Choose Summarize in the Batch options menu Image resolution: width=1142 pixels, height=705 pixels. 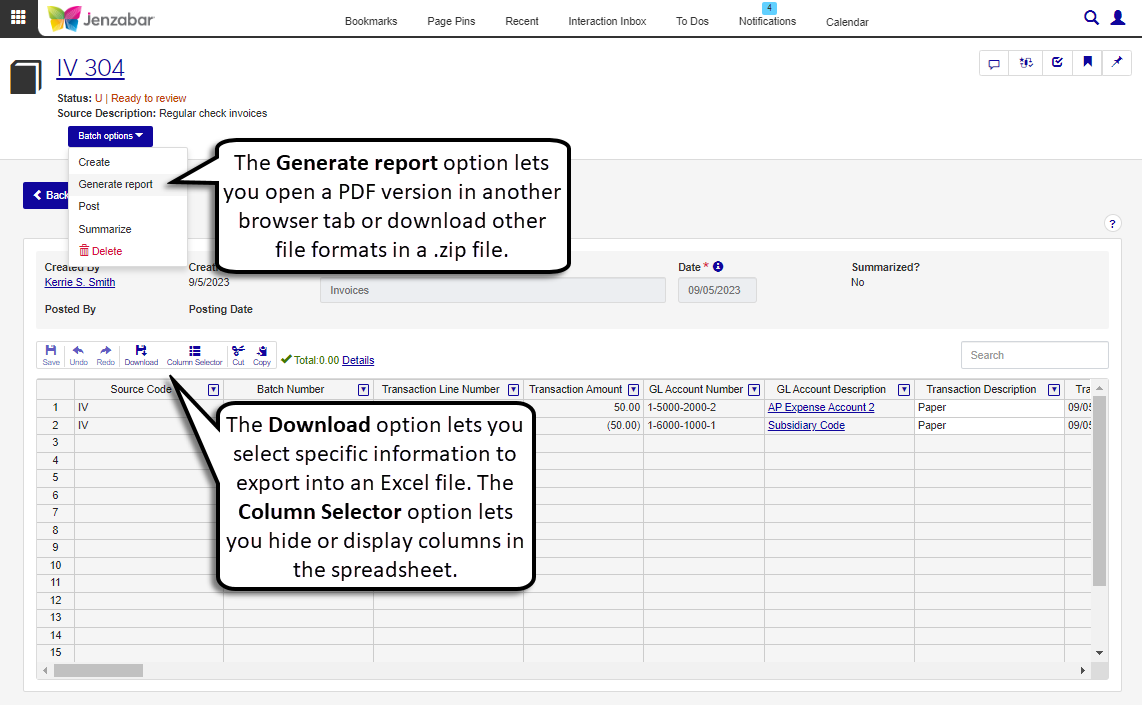(105, 229)
